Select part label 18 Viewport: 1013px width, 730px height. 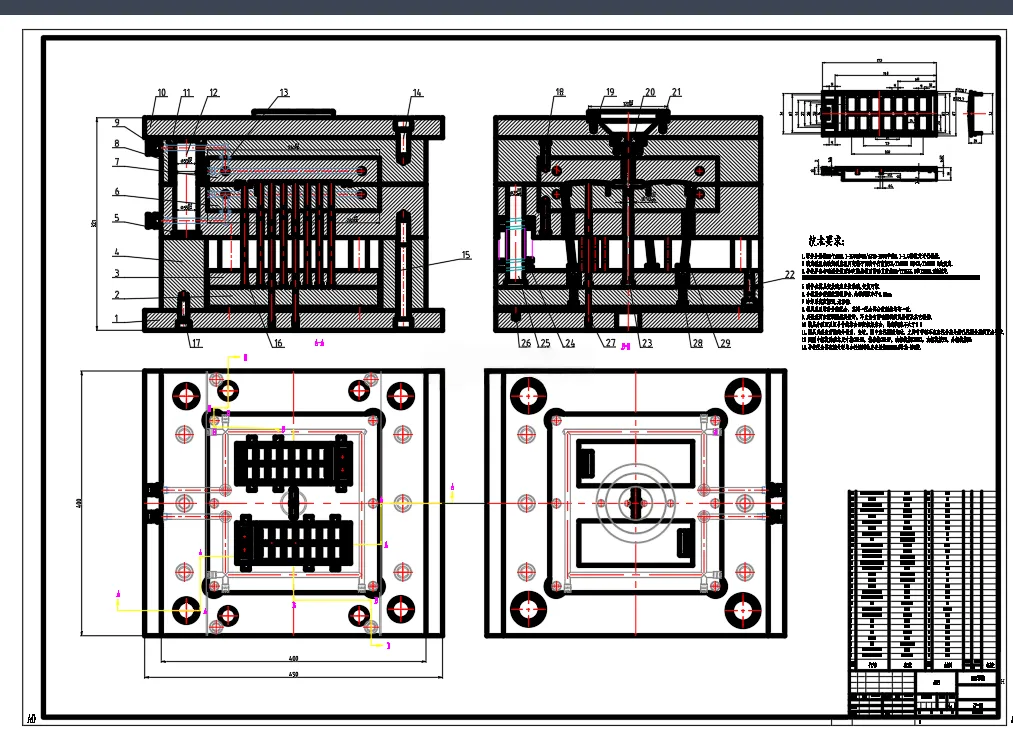point(559,92)
